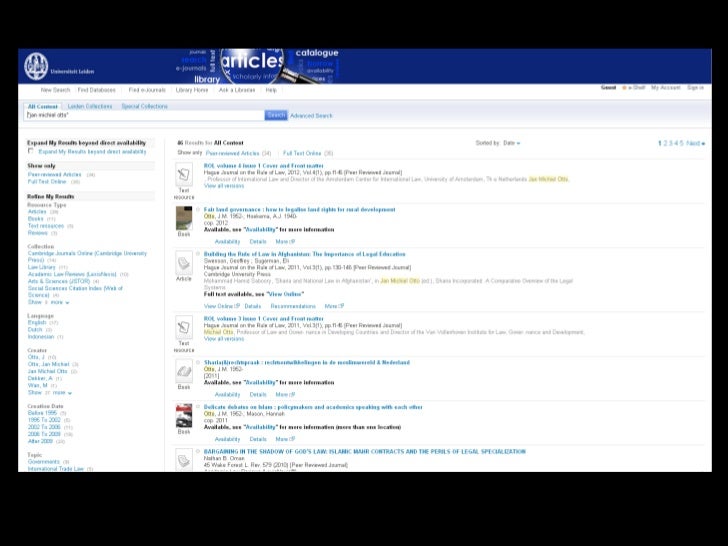Enable Expand My Results beyond direct availability checkbox
The width and height of the screenshot is (728, 546).
[x=31, y=151]
